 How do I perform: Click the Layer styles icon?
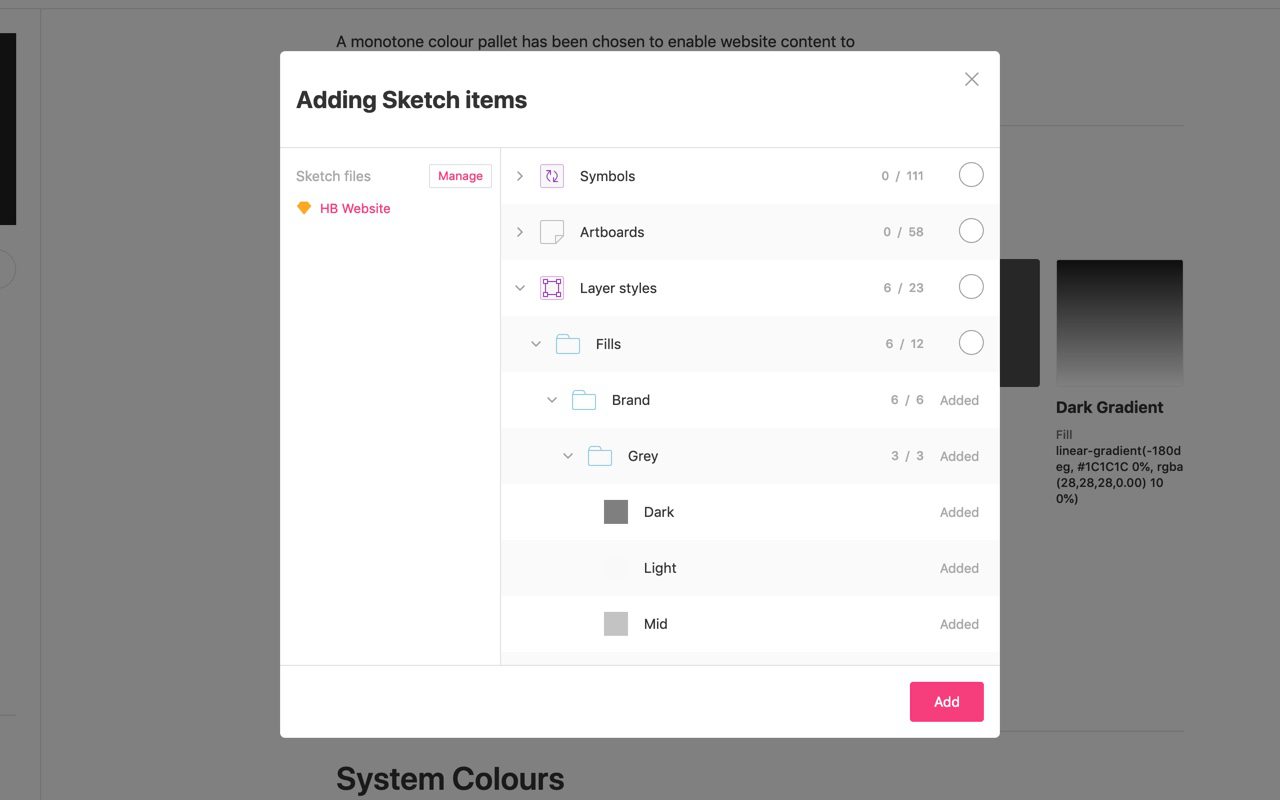pyautogui.click(x=551, y=287)
